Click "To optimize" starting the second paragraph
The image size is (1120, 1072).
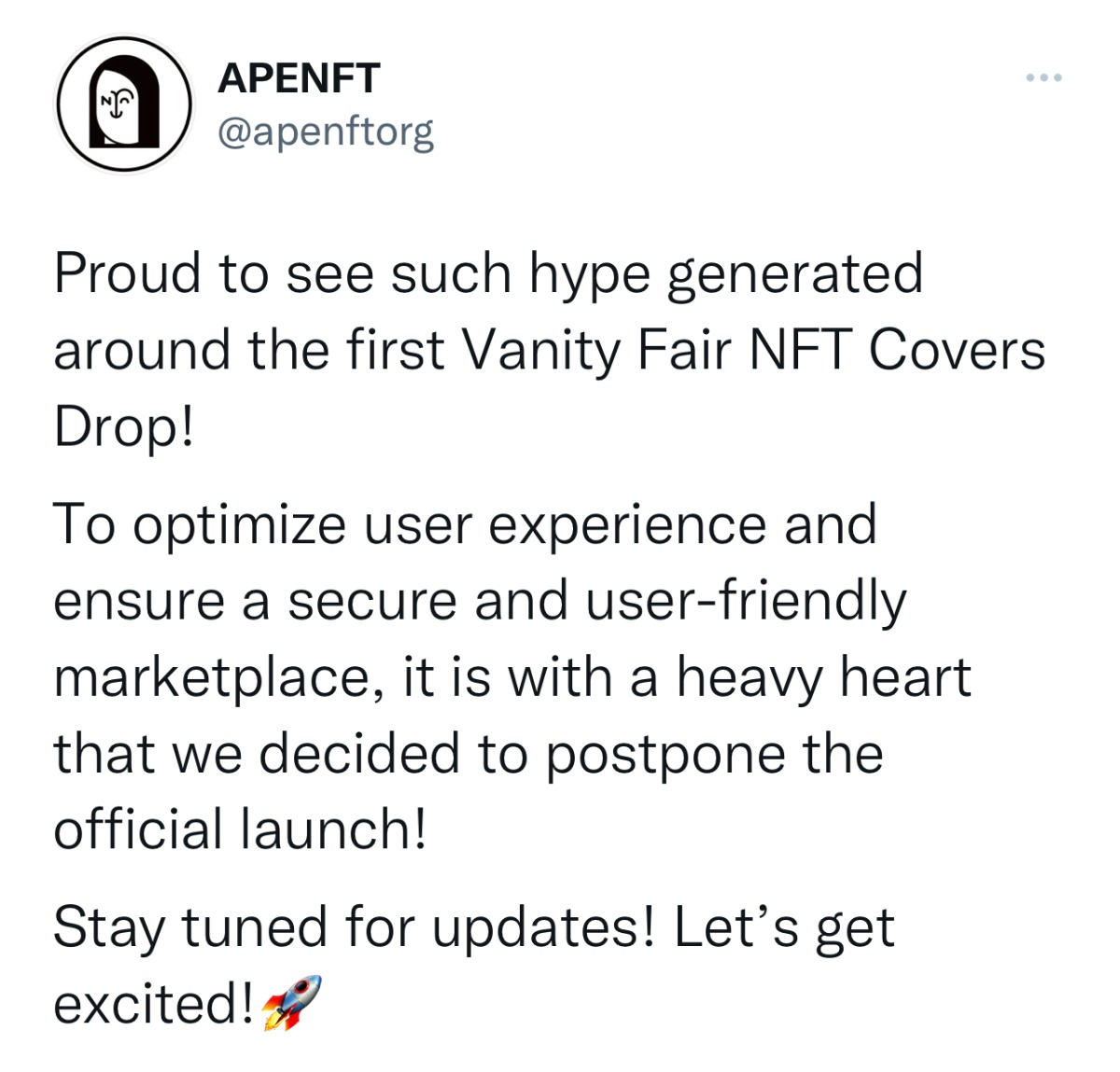[x=200, y=524]
